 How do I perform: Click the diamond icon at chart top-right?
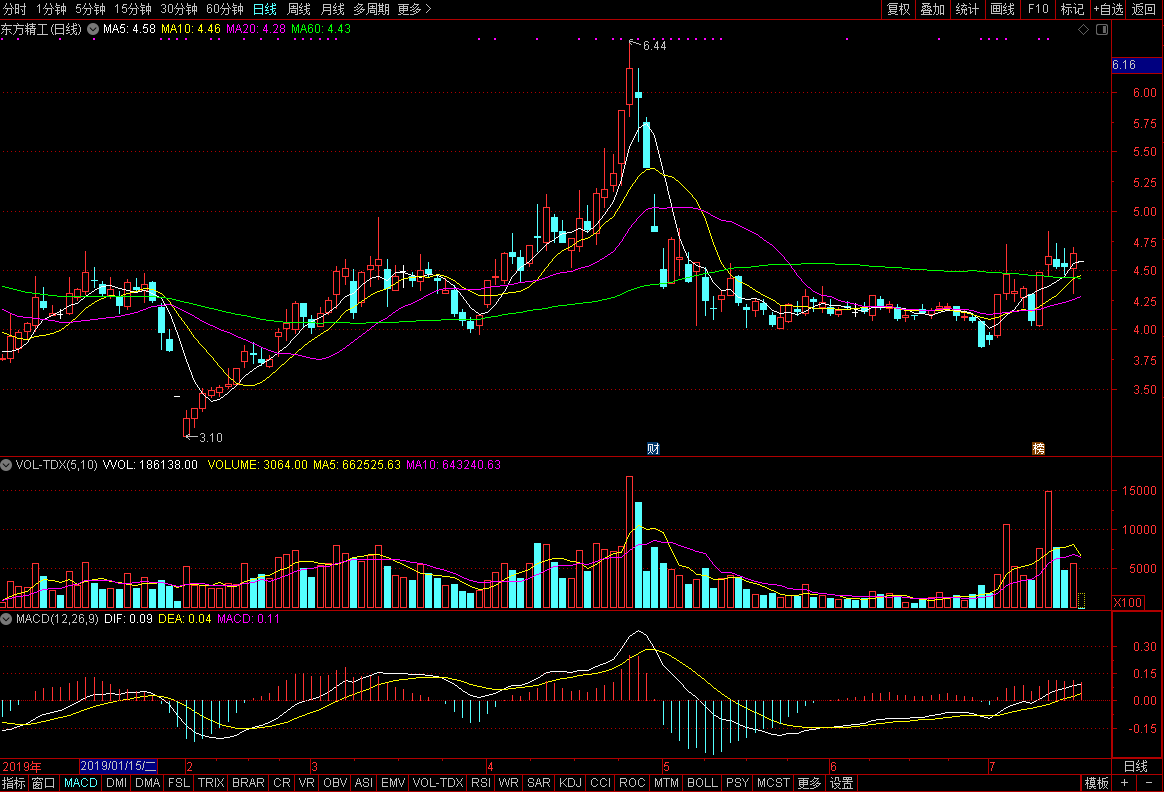(1083, 30)
